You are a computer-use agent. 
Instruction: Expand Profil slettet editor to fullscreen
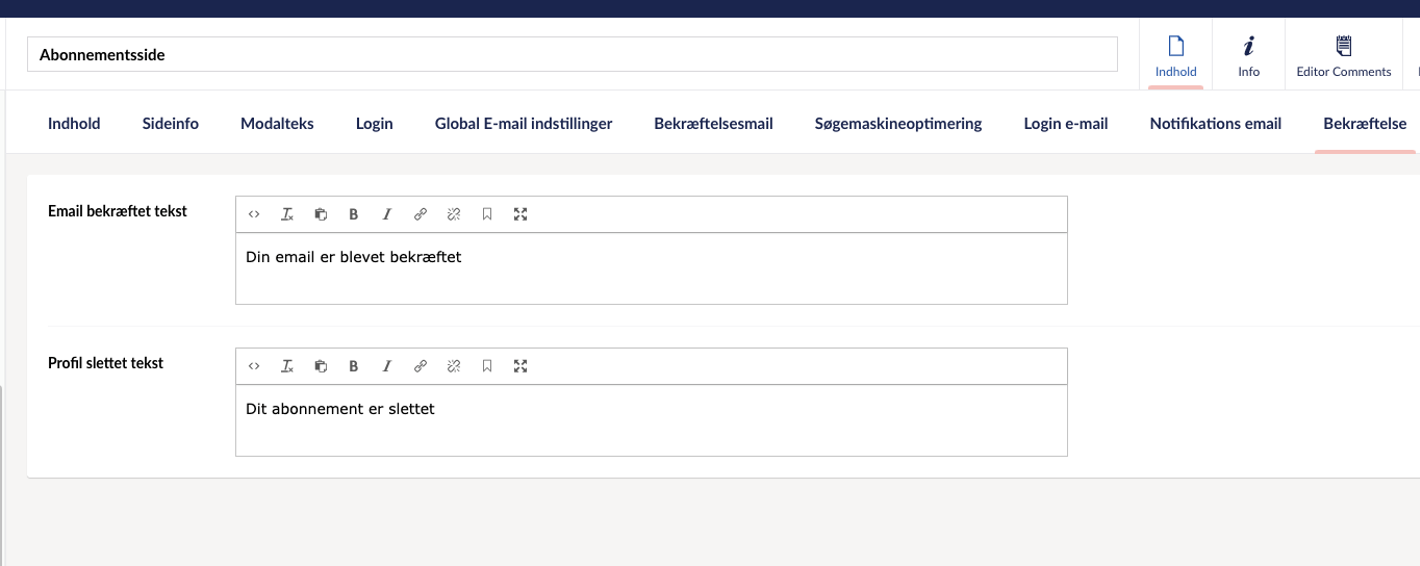coord(520,366)
